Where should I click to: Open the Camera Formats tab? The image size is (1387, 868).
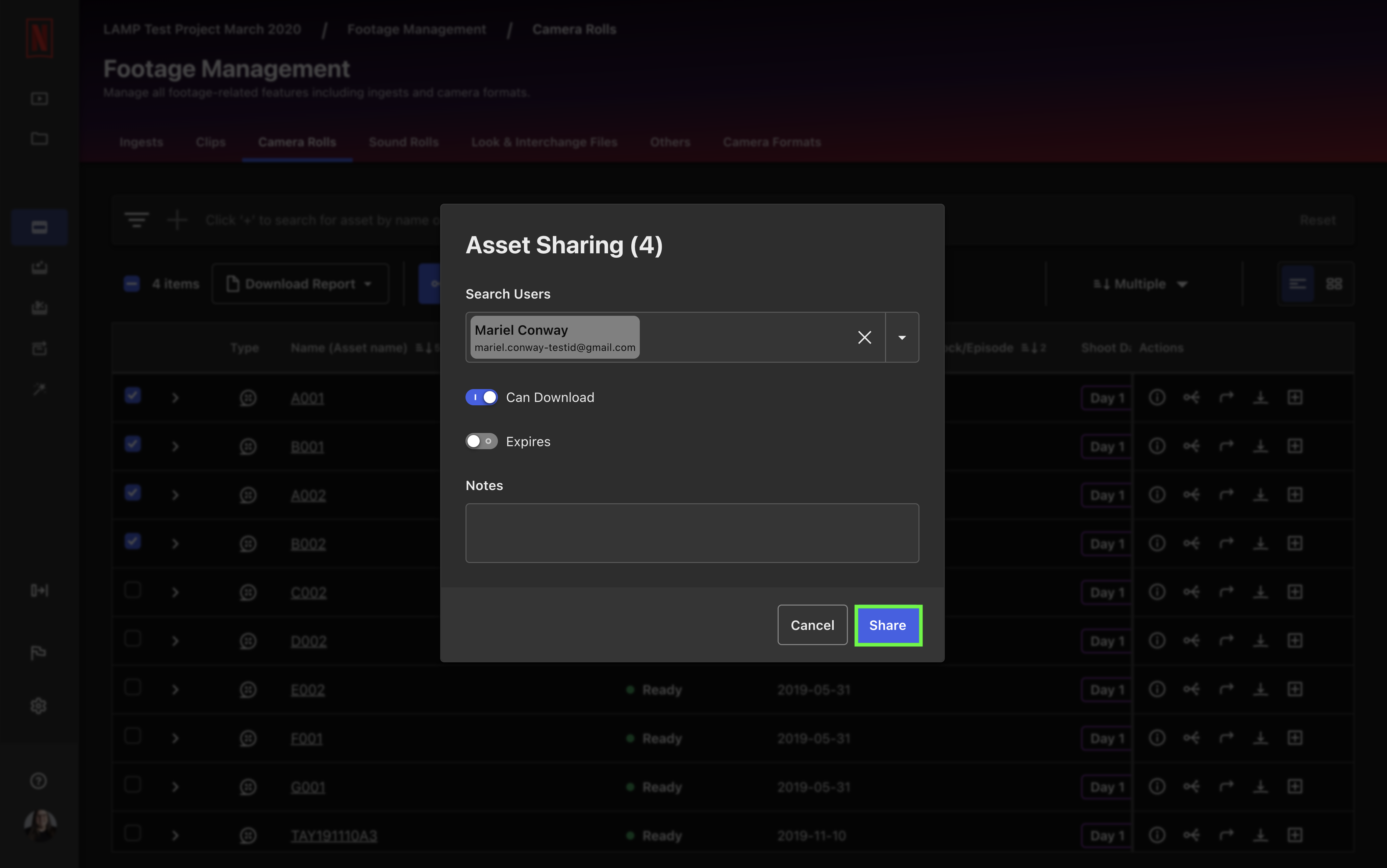(772, 142)
